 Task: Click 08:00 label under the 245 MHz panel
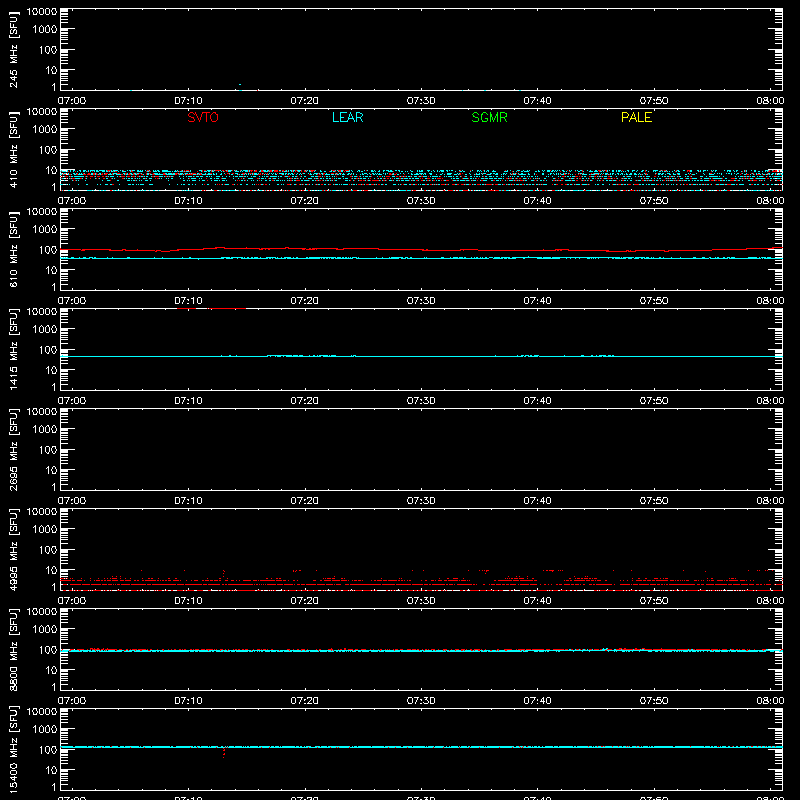click(770, 101)
